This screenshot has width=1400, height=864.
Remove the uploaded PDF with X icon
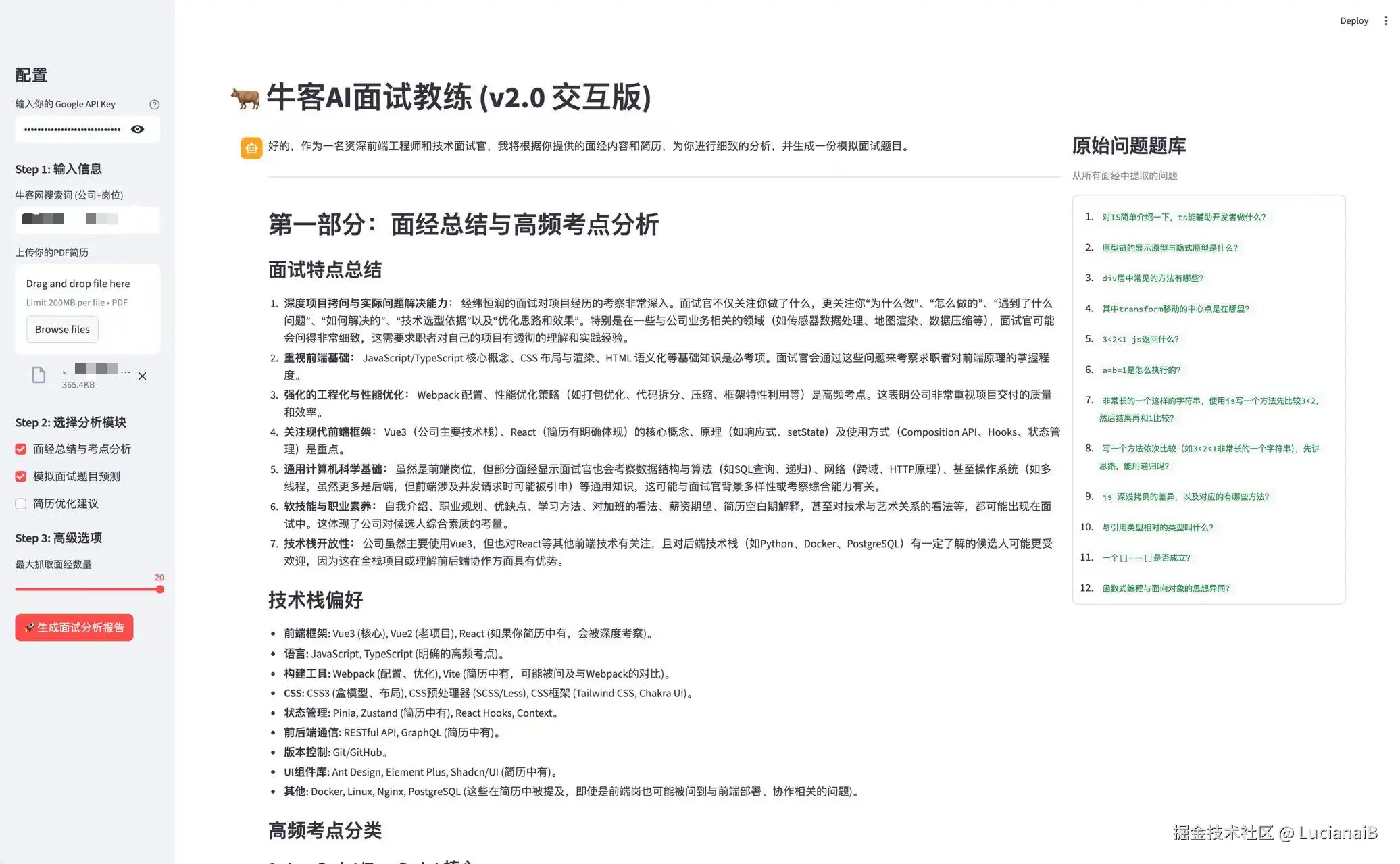142,376
